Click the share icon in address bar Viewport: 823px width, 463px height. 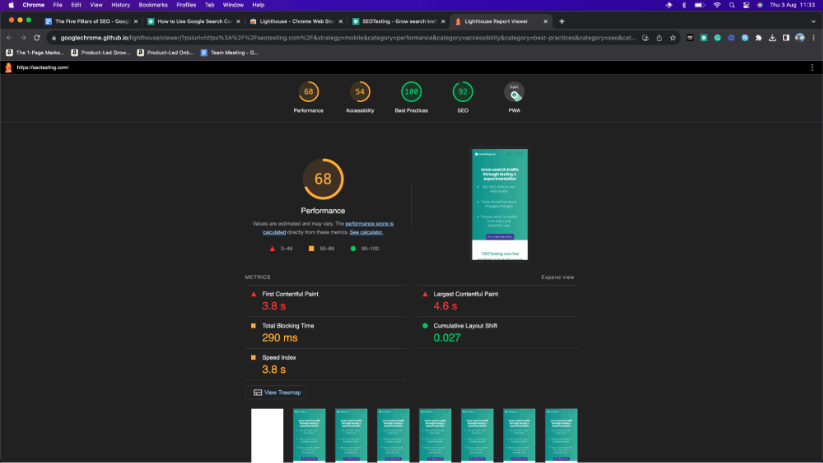pyautogui.click(x=659, y=38)
